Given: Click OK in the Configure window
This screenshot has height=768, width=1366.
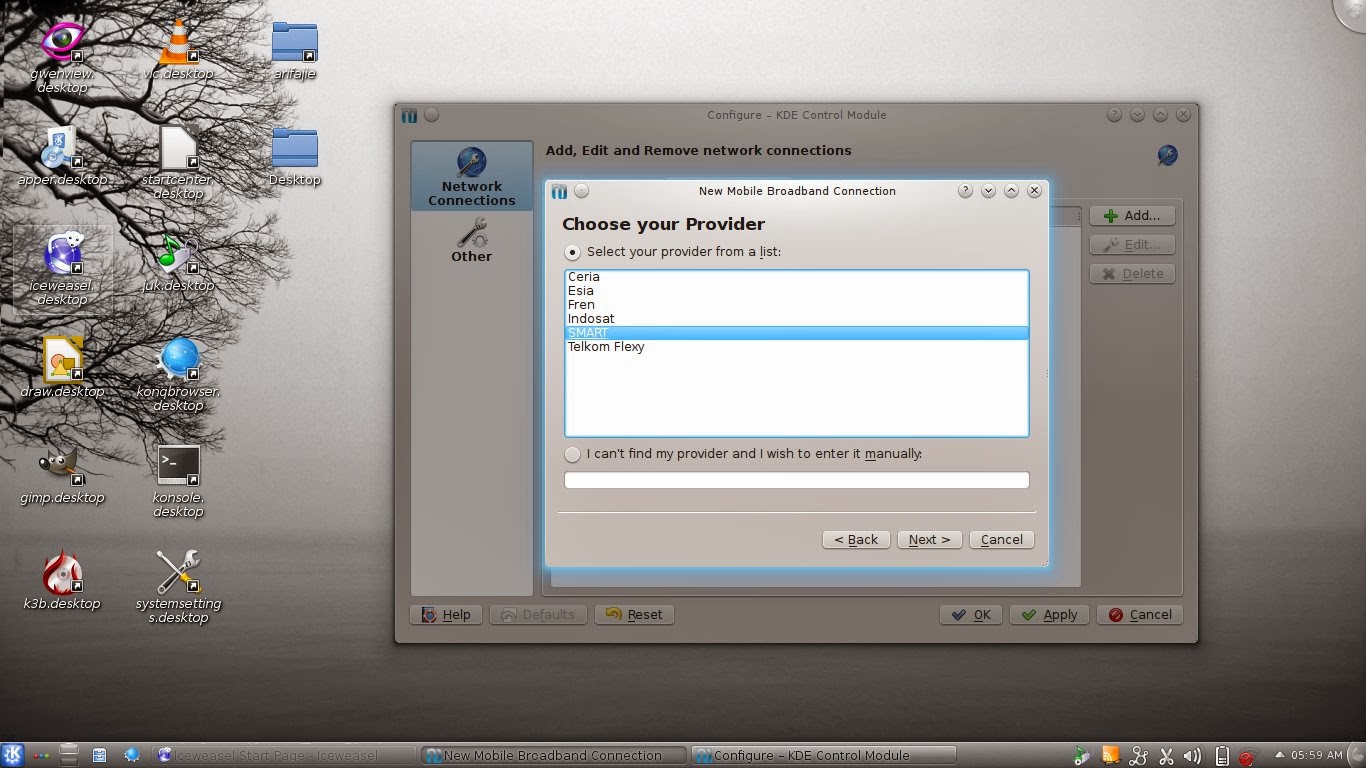Looking at the screenshot, I should coord(971,614).
